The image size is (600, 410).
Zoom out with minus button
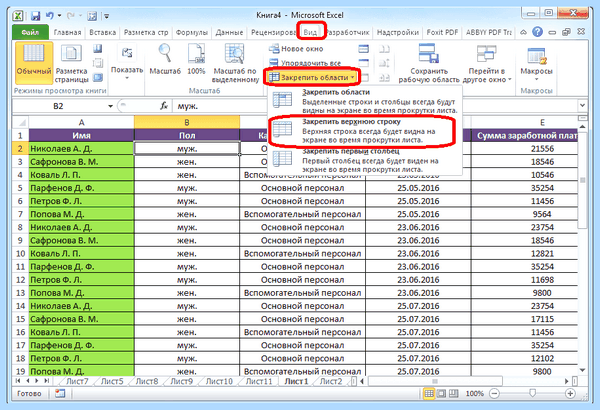(x=494, y=394)
